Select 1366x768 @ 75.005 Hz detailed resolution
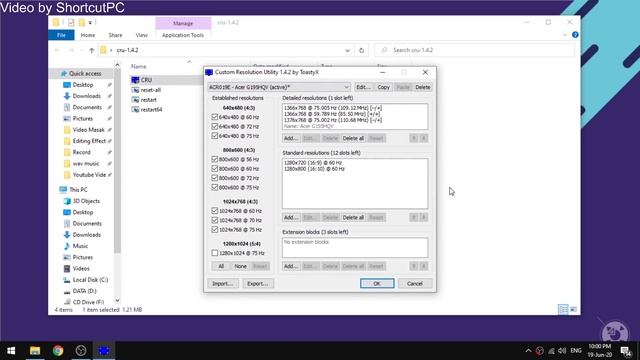640x360 pixels. (x=333, y=108)
